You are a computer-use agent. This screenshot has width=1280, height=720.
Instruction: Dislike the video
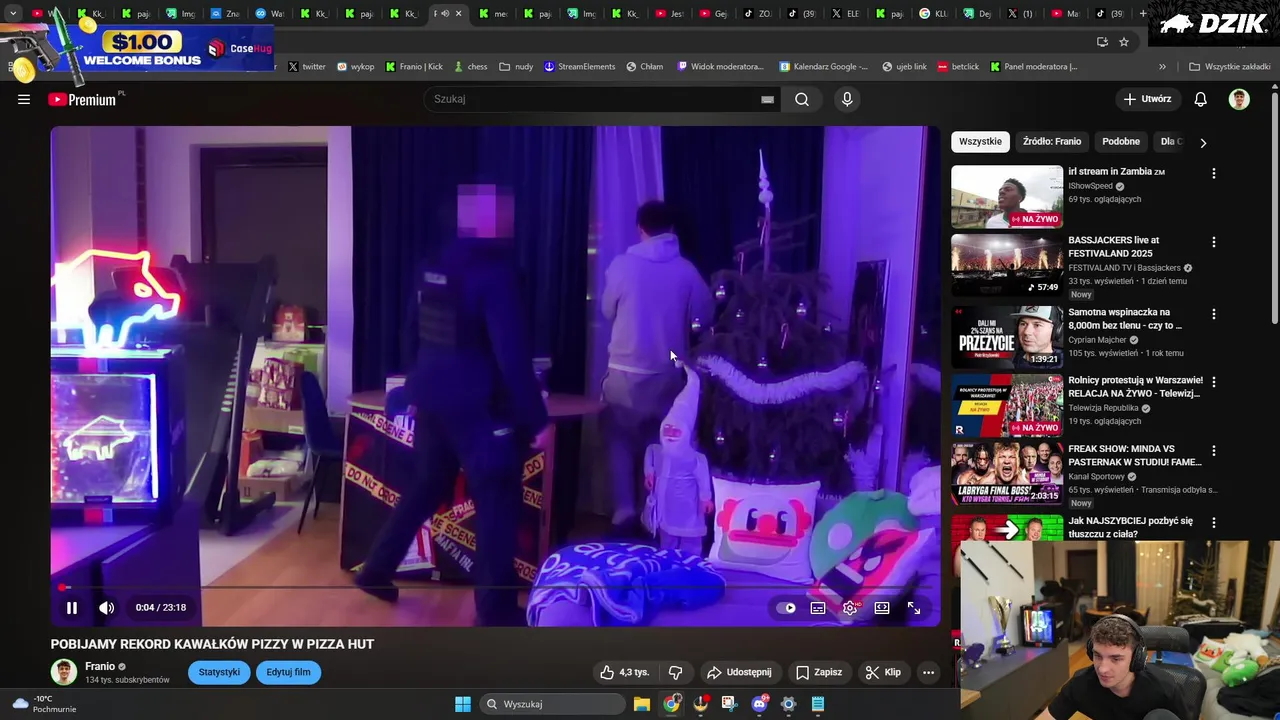[675, 672]
